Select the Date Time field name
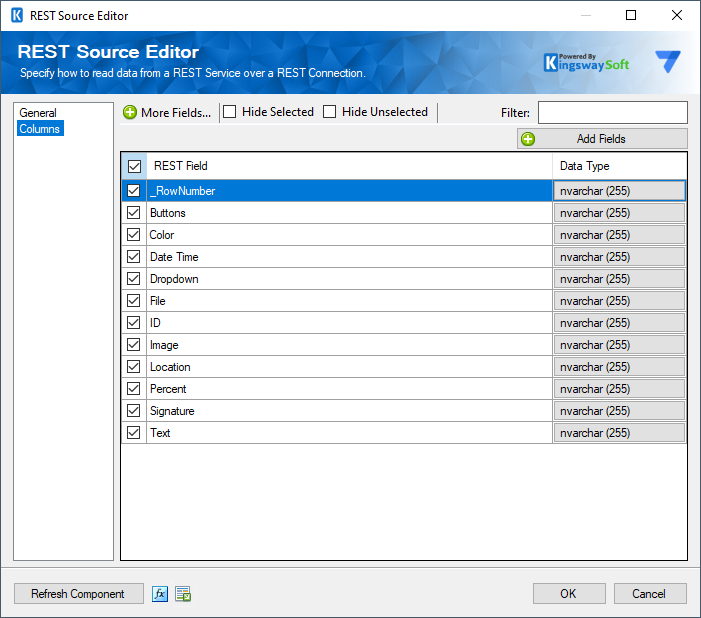Image resolution: width=701 pixels, height=618 pixels. (174, 257)
